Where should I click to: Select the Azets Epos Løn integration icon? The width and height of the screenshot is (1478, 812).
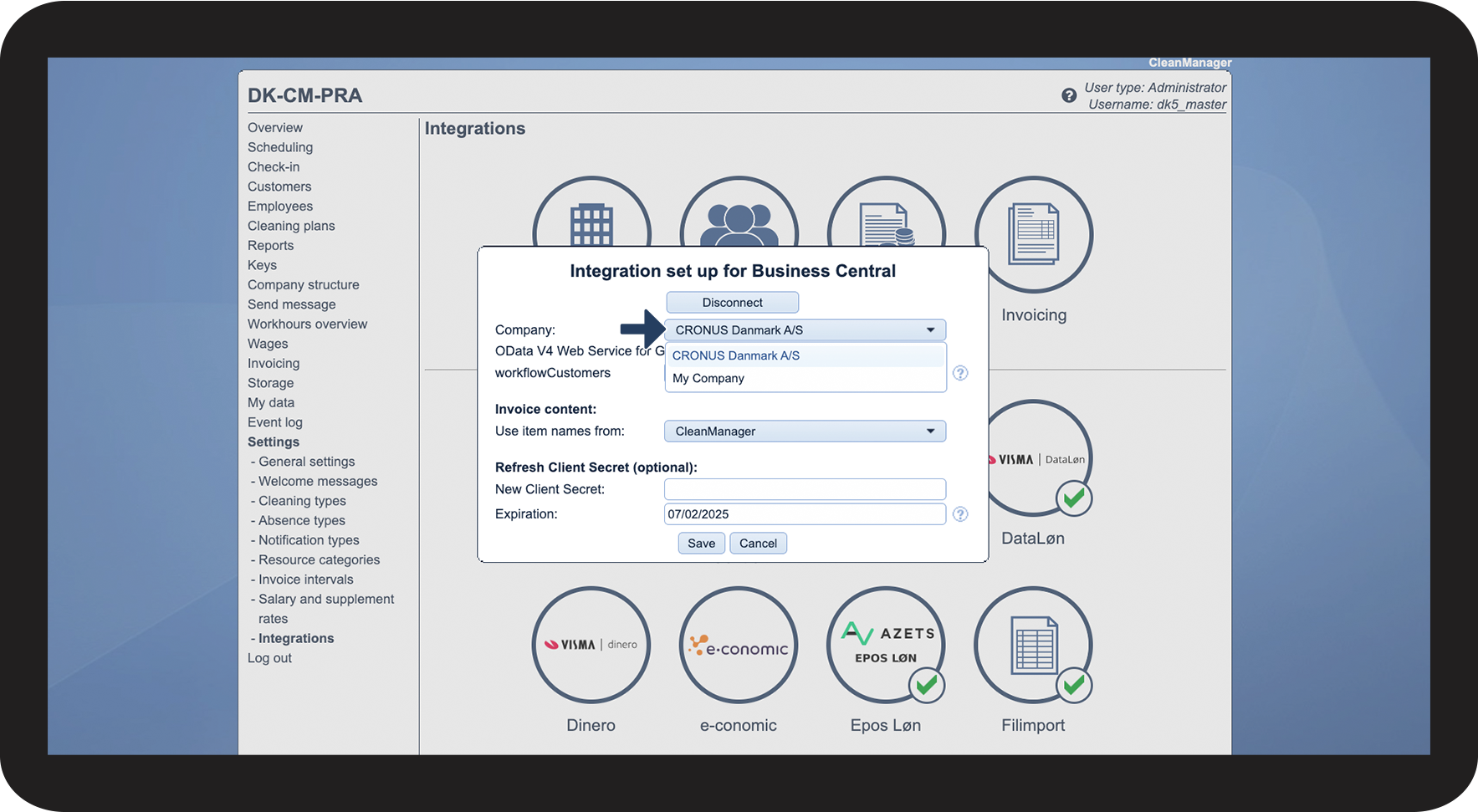[885, 645]
